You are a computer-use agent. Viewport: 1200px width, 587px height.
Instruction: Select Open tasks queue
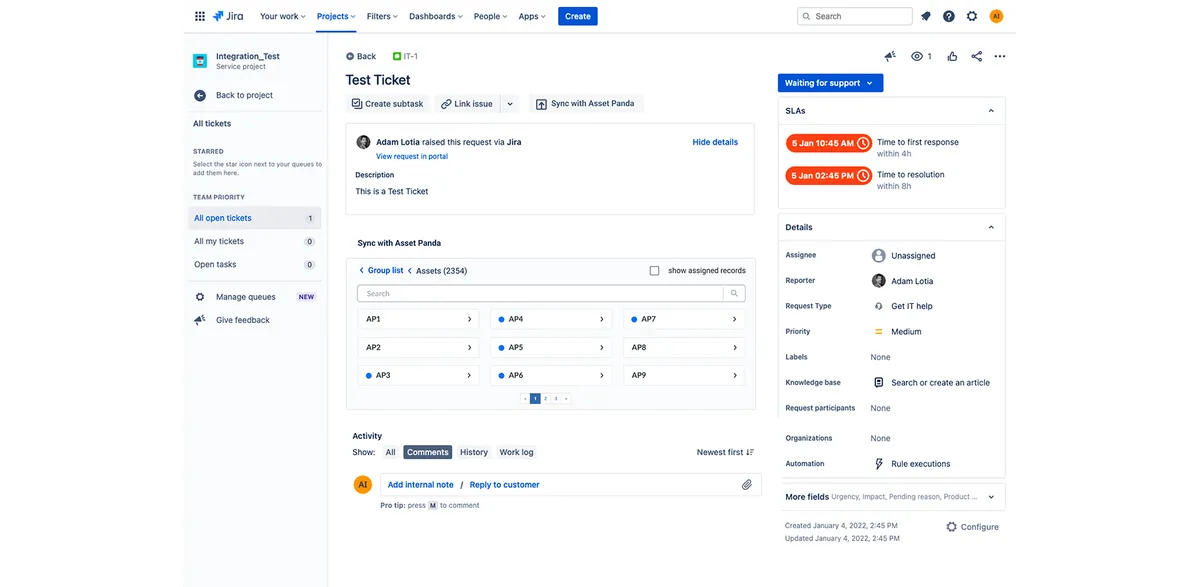[x=255, y=265]
